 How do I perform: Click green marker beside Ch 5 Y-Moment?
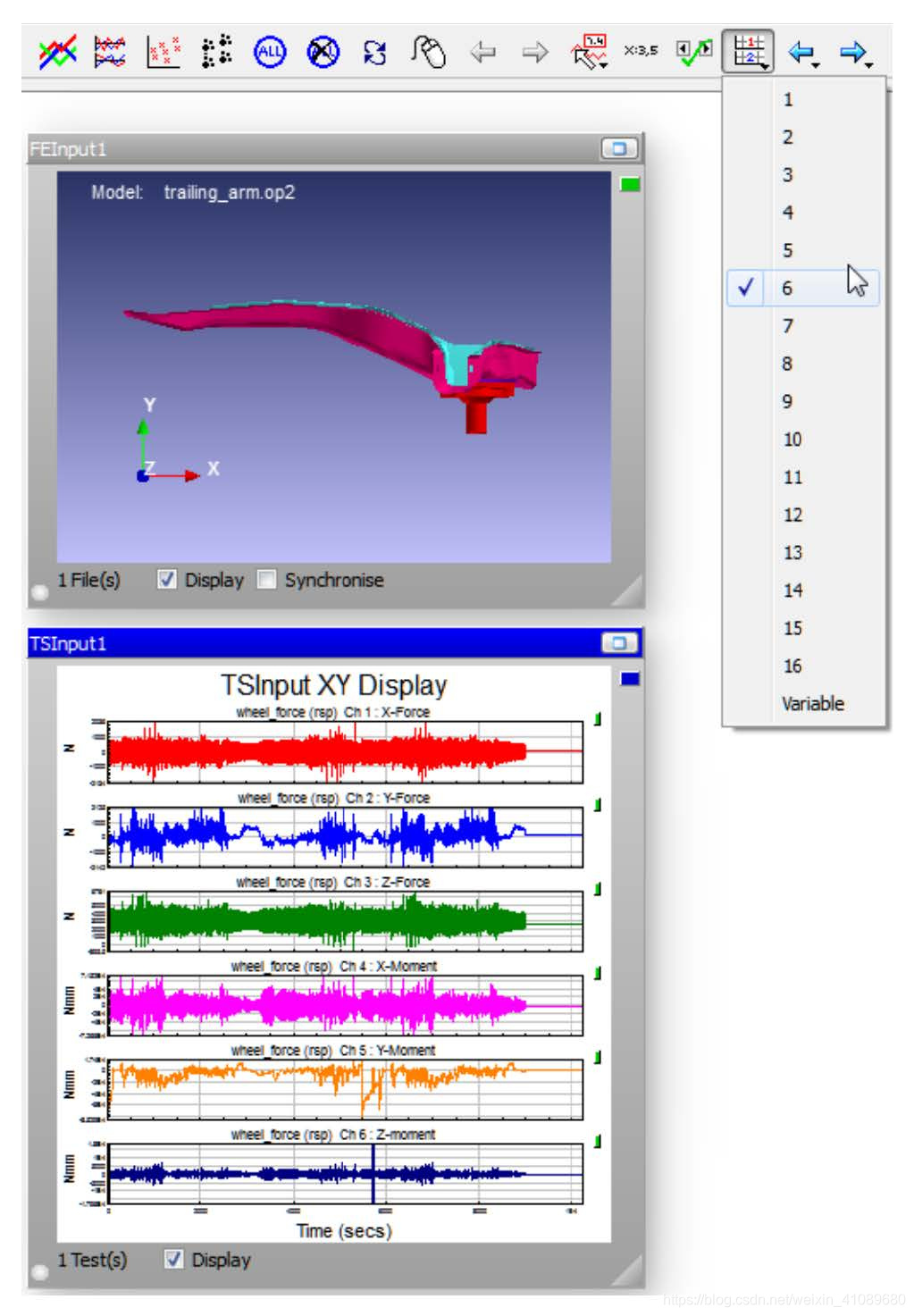(597, 1057)
